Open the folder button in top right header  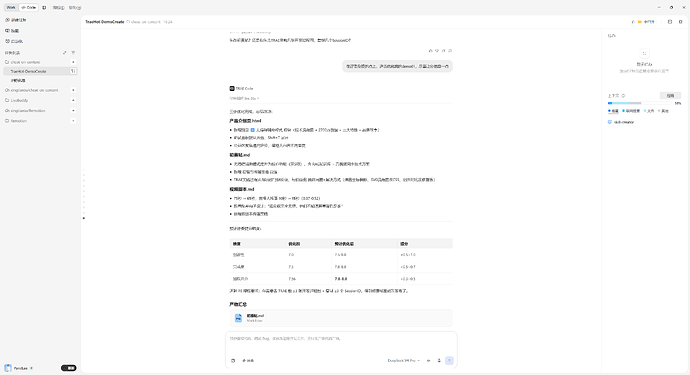(x=646, y=22)
